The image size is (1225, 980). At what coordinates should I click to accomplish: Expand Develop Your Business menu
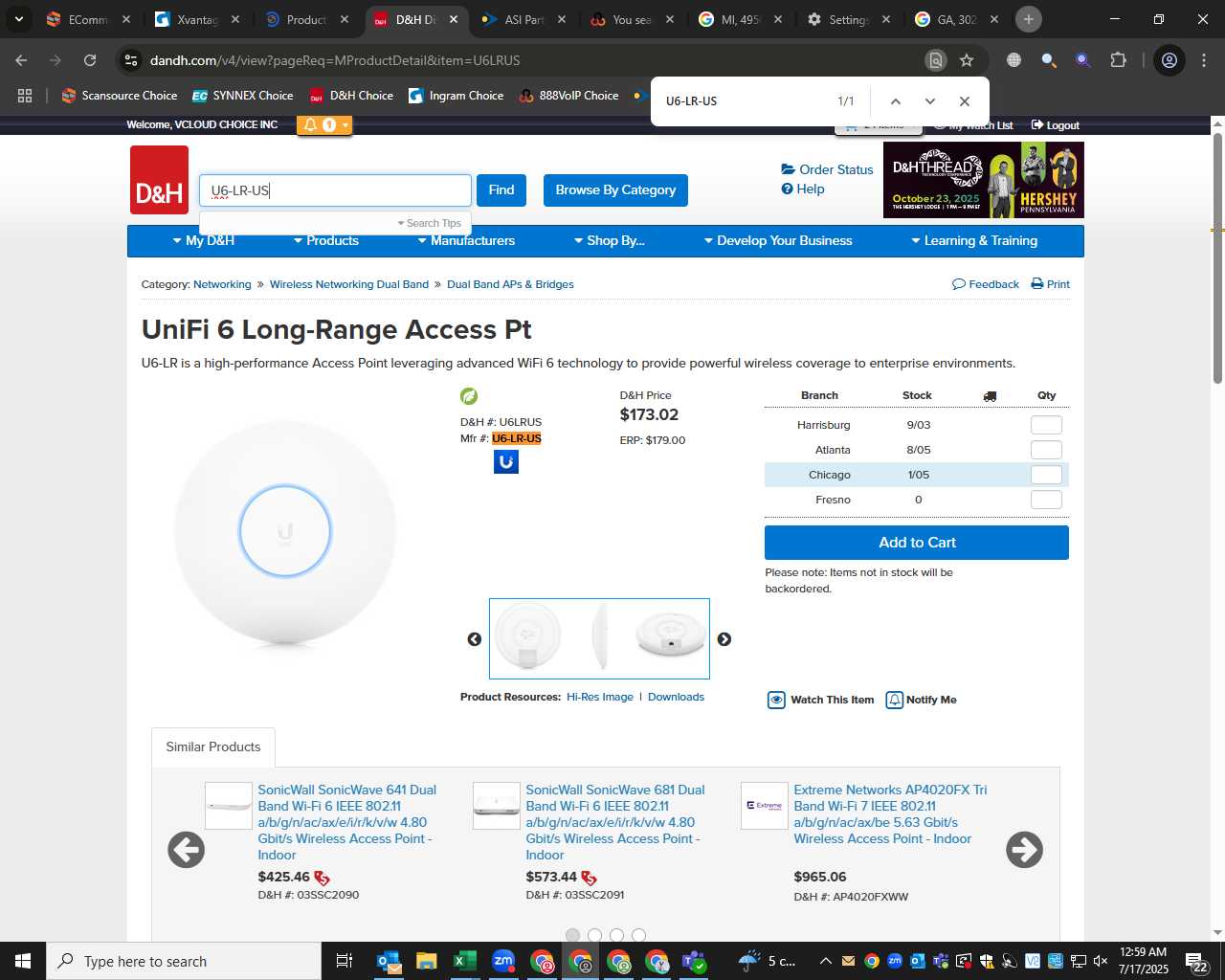click(778, 241)
